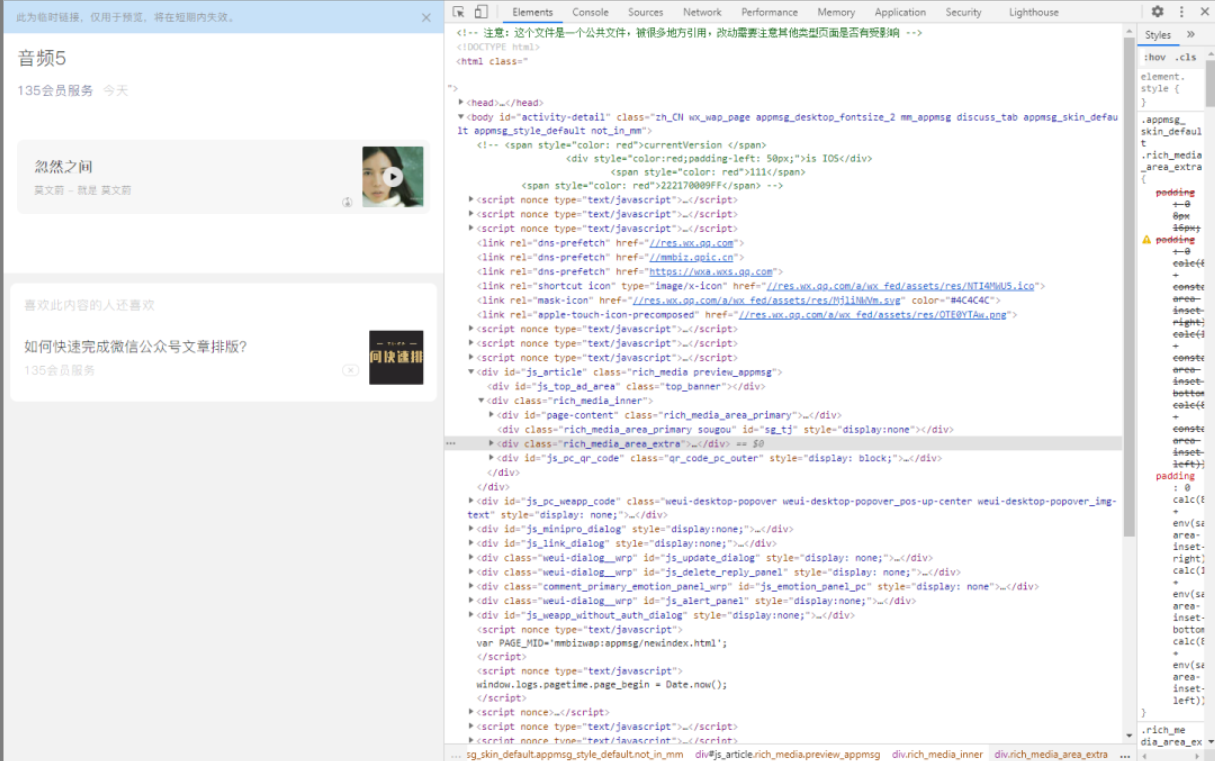Open the DevTools three-dot customize menu

click(x=1181, y=12)
